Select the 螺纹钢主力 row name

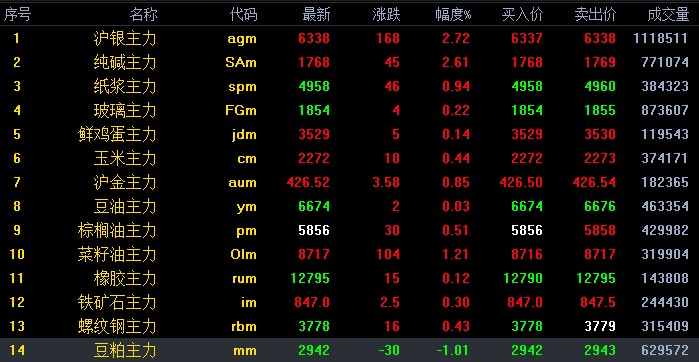coord(117,327)
